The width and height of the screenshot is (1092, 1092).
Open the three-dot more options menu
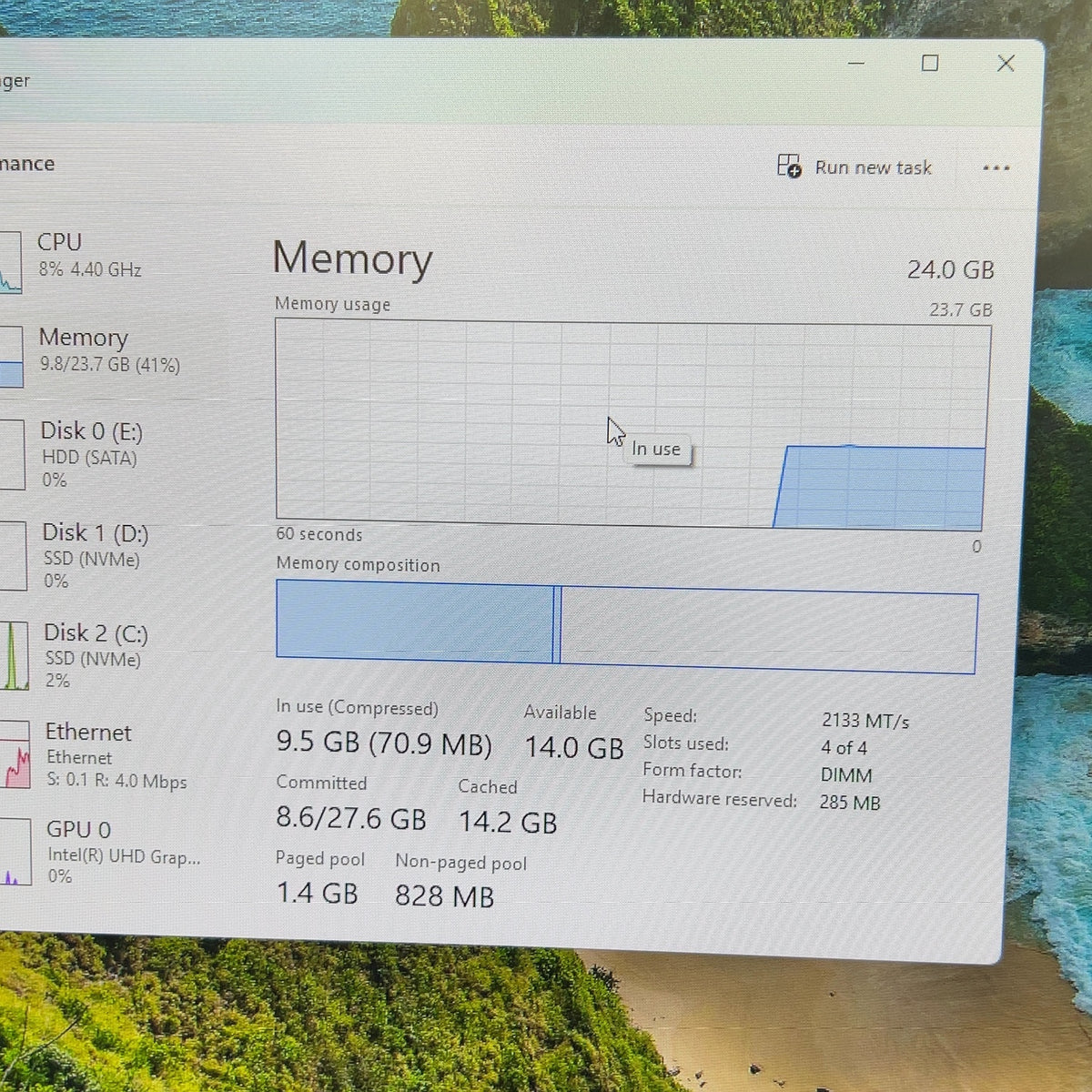[996, 168]
